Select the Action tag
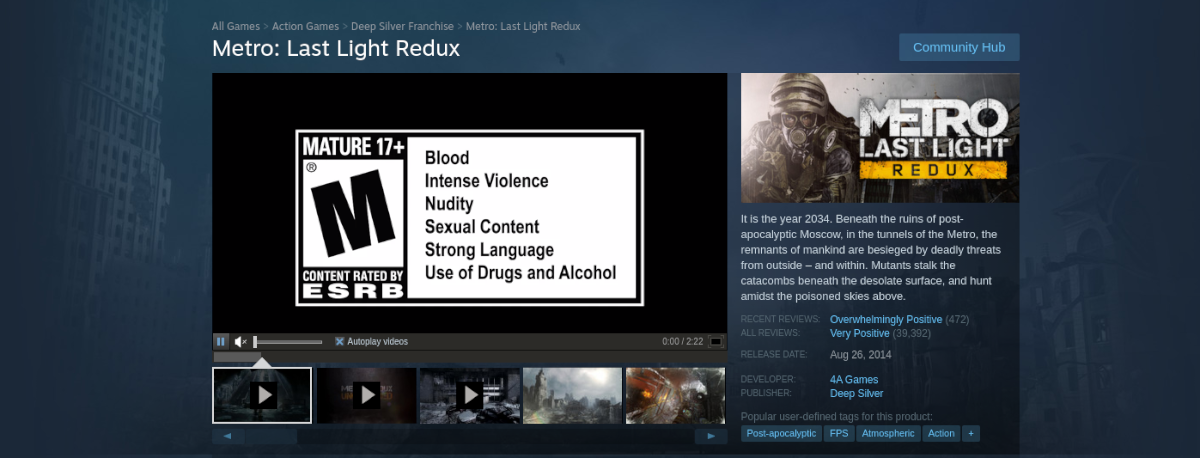 pos(941,434)
